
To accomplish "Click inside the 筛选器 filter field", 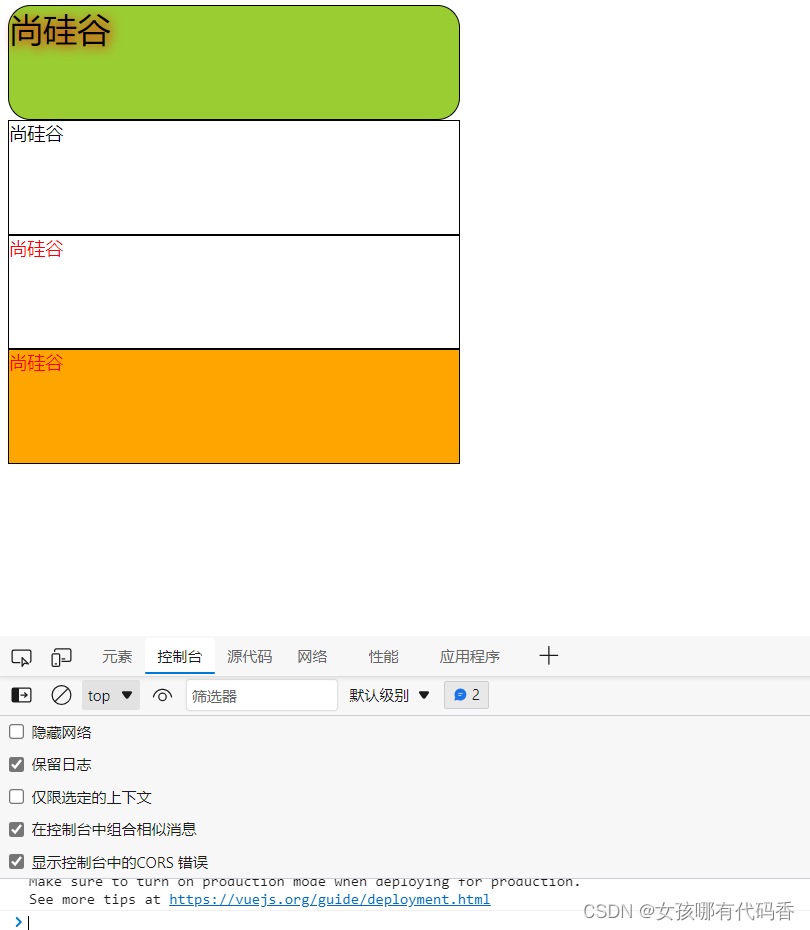I will (x=261, y=695).
